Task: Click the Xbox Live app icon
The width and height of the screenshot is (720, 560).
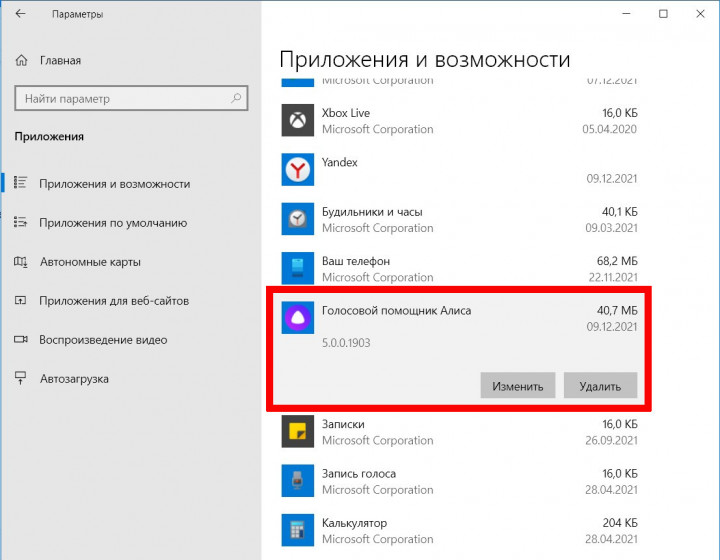Action: click(x=297, y=121)
